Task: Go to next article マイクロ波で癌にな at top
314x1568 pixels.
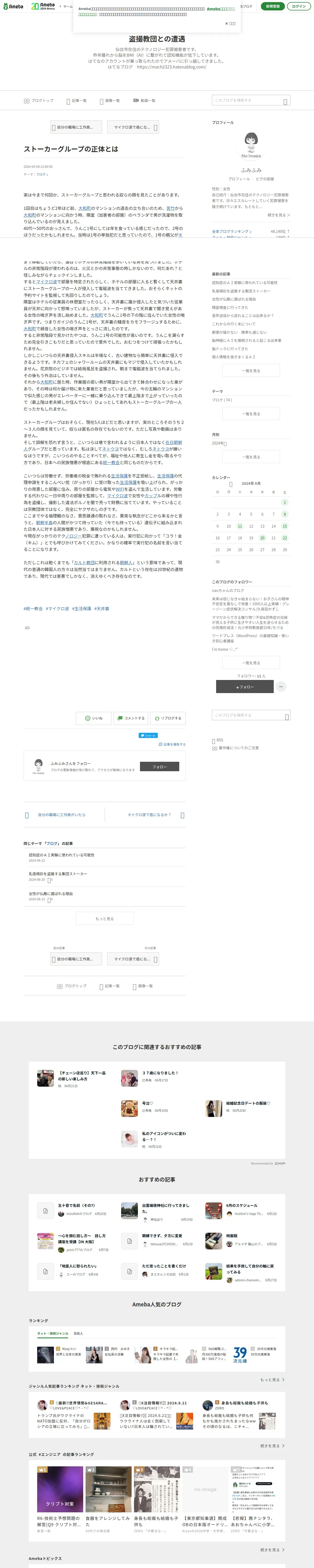Action: pos(133,127)
